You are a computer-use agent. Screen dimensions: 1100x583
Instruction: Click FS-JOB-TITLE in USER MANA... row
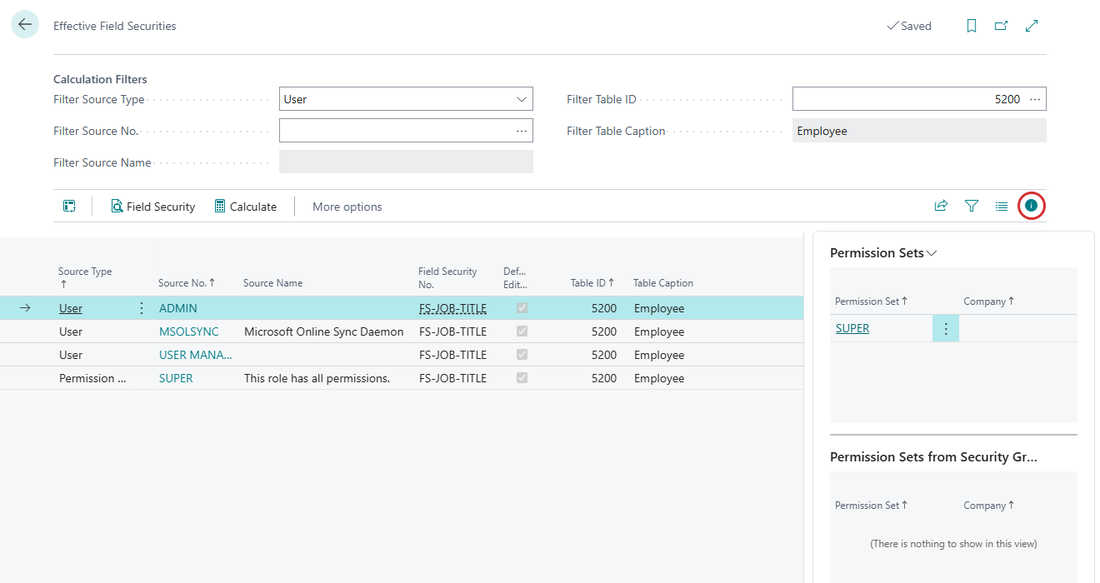click(452, 354)
